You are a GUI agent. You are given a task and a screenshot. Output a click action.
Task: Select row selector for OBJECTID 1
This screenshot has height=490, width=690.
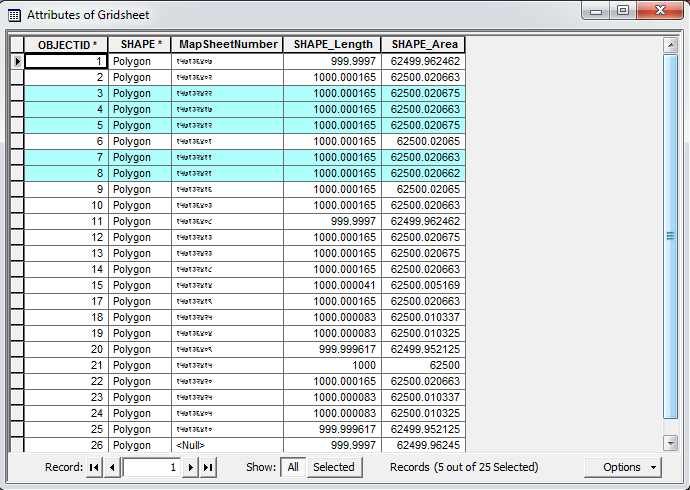[x=17, y=61]
